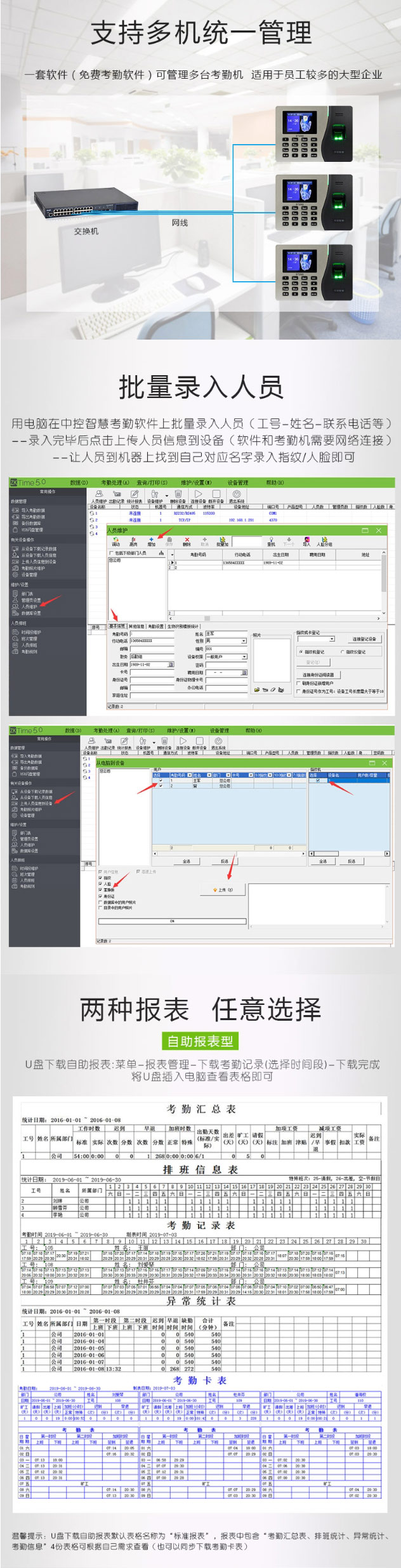Switch to the 其他信息 tab
Image resolution: width=401 pixels, height=1568 pixels.
click(137, 626)
